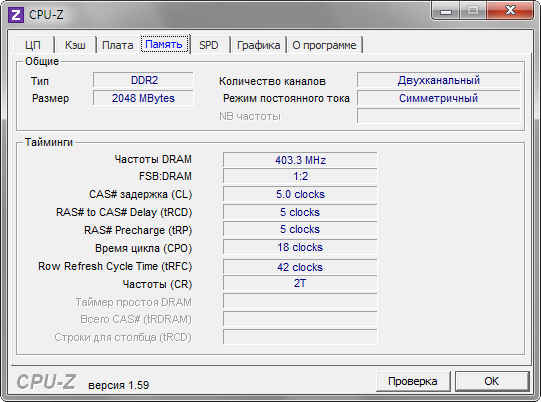
Task: Click the 2048 MBytes size field
Action: (x=143, y=98)
